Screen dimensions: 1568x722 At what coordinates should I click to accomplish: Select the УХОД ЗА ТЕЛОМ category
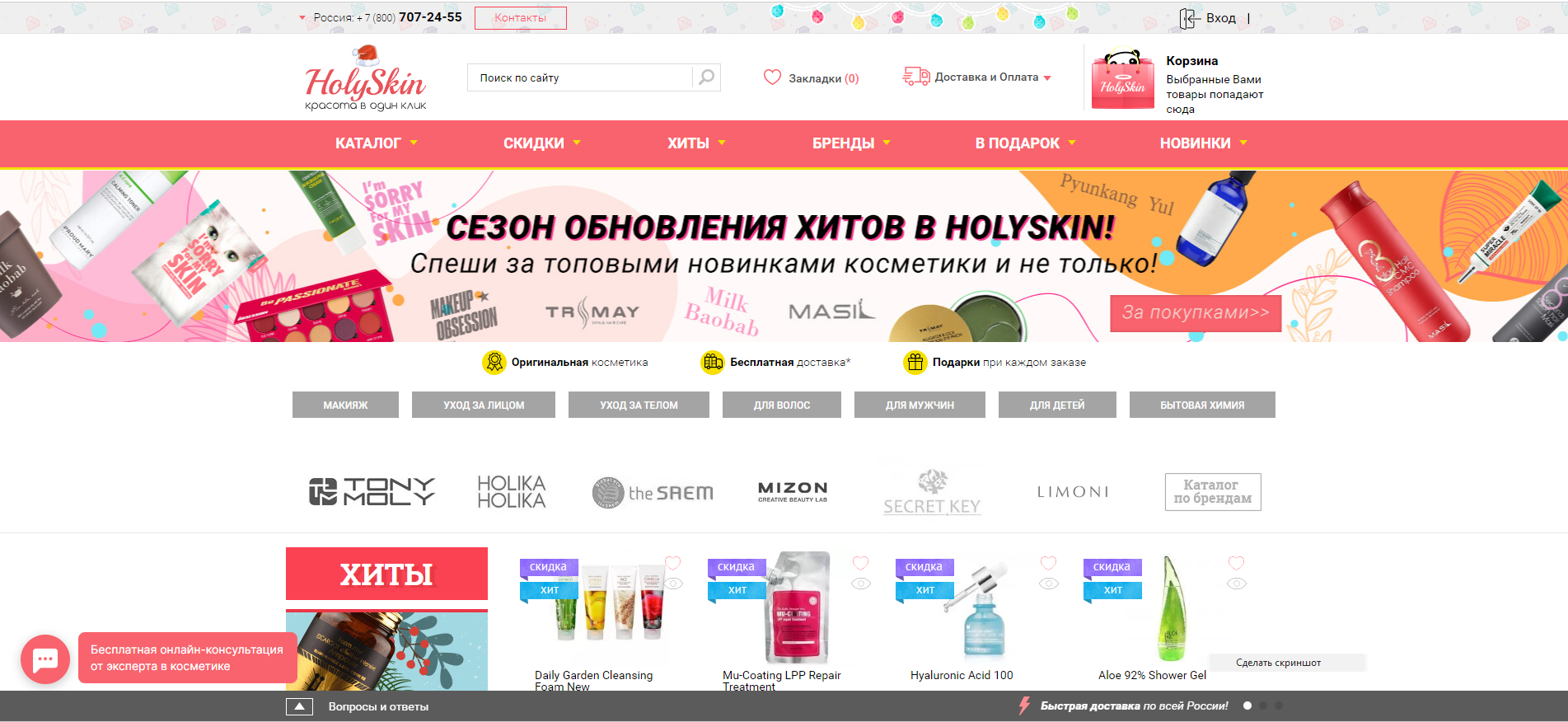tap(639, 405)
